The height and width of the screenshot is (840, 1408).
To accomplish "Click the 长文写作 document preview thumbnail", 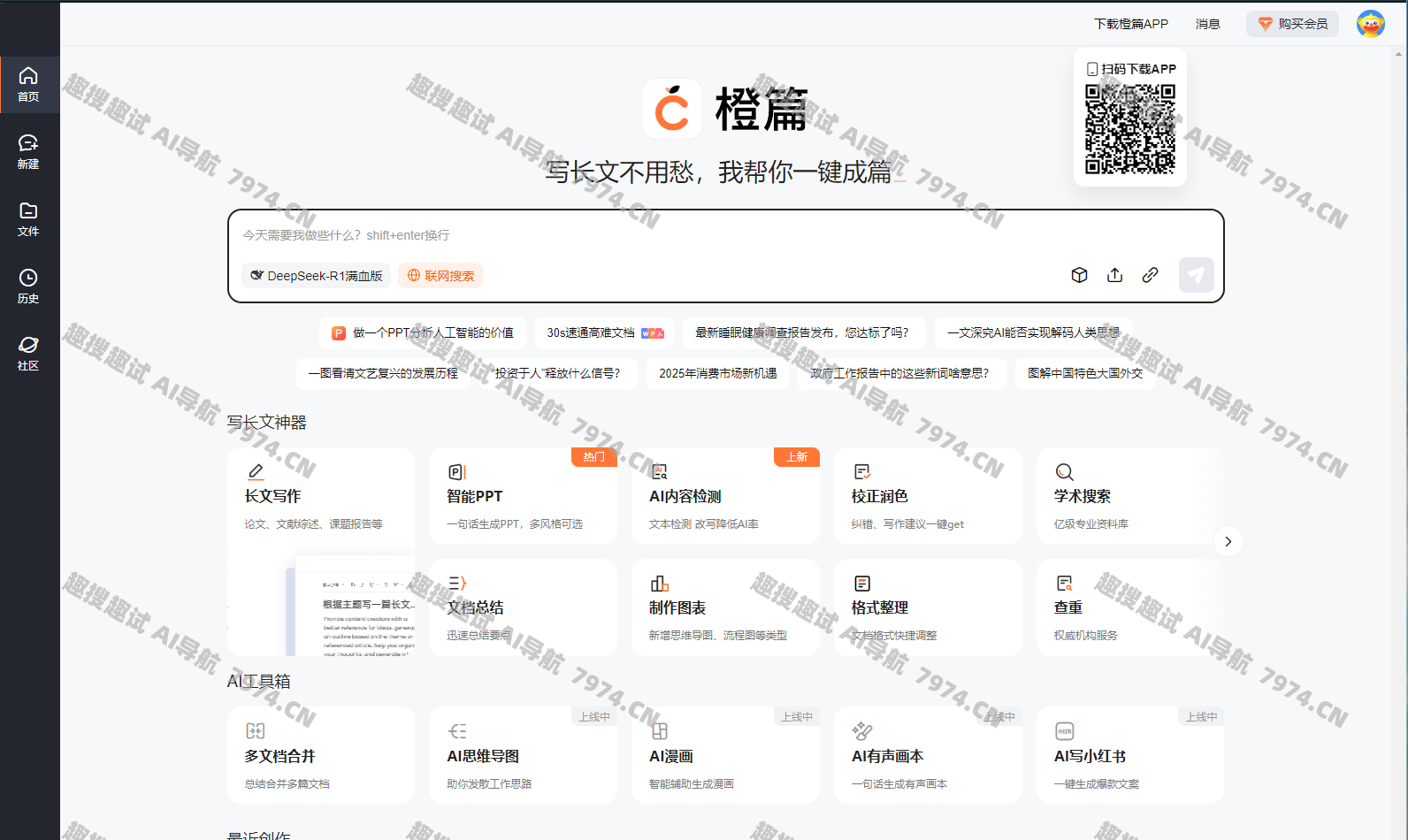I will tap(350, 606).
